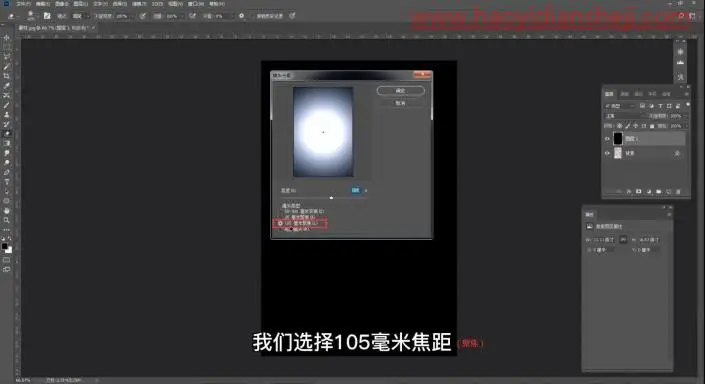The image size is (705, 384).
Task: Click link width and height icon in Properties
Action: (623, 240)
